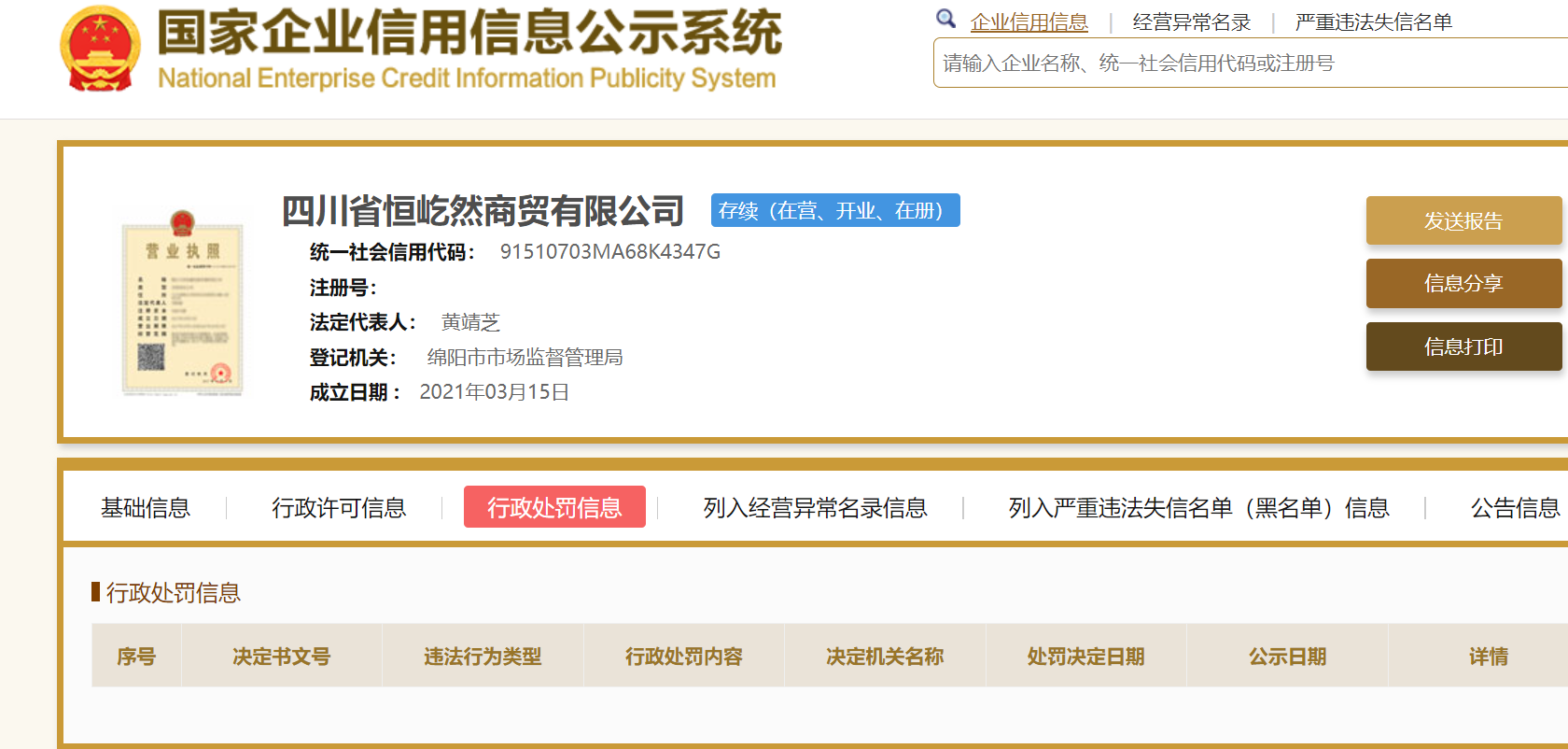Open the 行政处罚信息 tab
Screen dimensions: 1568x749
click(x=554, y=507)
